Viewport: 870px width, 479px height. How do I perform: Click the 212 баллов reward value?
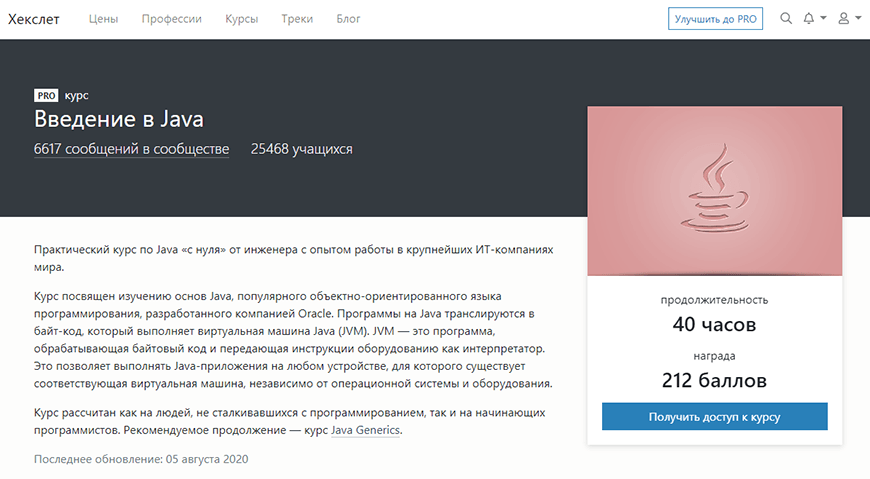(x=714, y=380)
